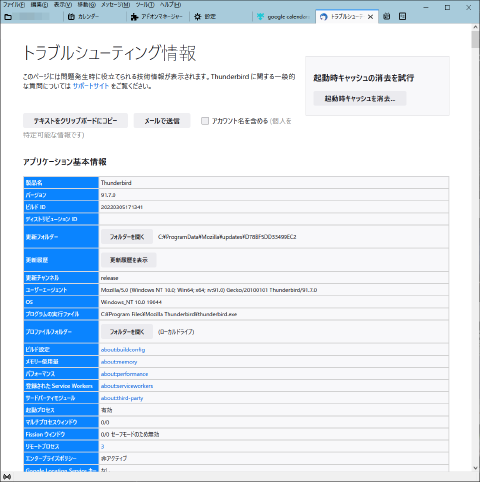Maximize the Thunderbird window
This screenshot has height=482, width=480.
click(447, 7)
